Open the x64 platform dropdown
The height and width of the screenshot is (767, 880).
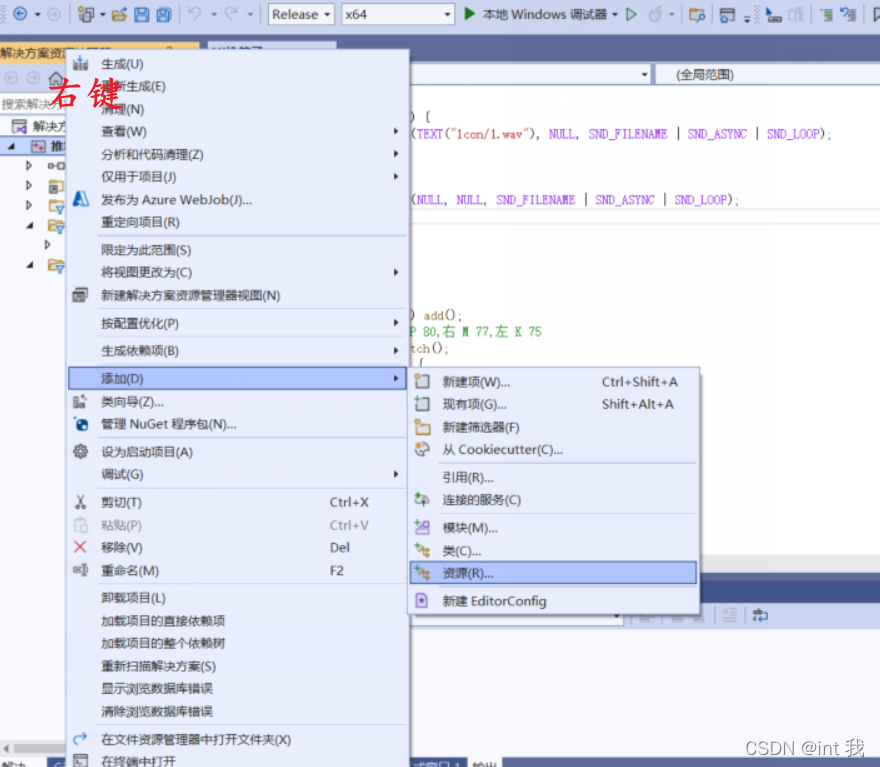[396, 14]
